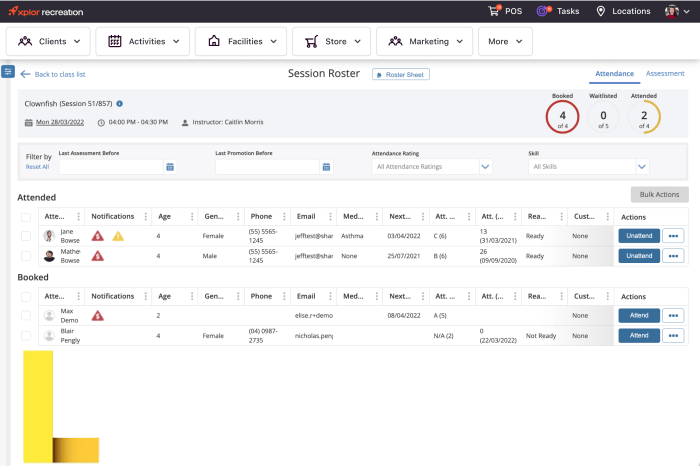Viewport: 700px width, 466px height.
Task: Mark Blair Pengly as Attend
Action: pyautogui.click(x=639, y=335)
